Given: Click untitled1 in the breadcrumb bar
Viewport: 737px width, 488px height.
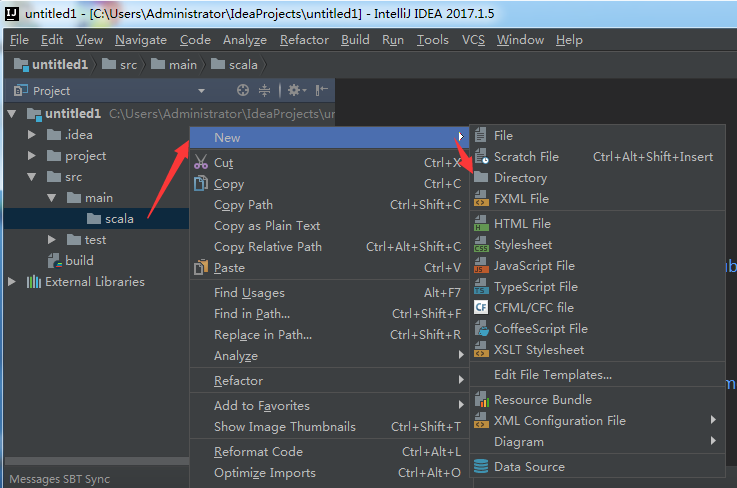Looking at the screenshot, I should [51, 64].
